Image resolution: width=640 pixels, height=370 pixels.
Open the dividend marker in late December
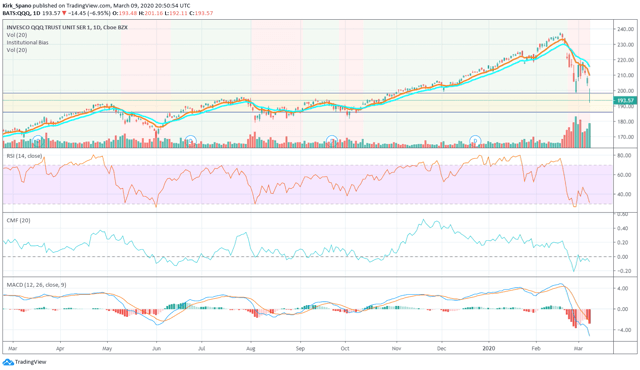click(x=475, y=141)
